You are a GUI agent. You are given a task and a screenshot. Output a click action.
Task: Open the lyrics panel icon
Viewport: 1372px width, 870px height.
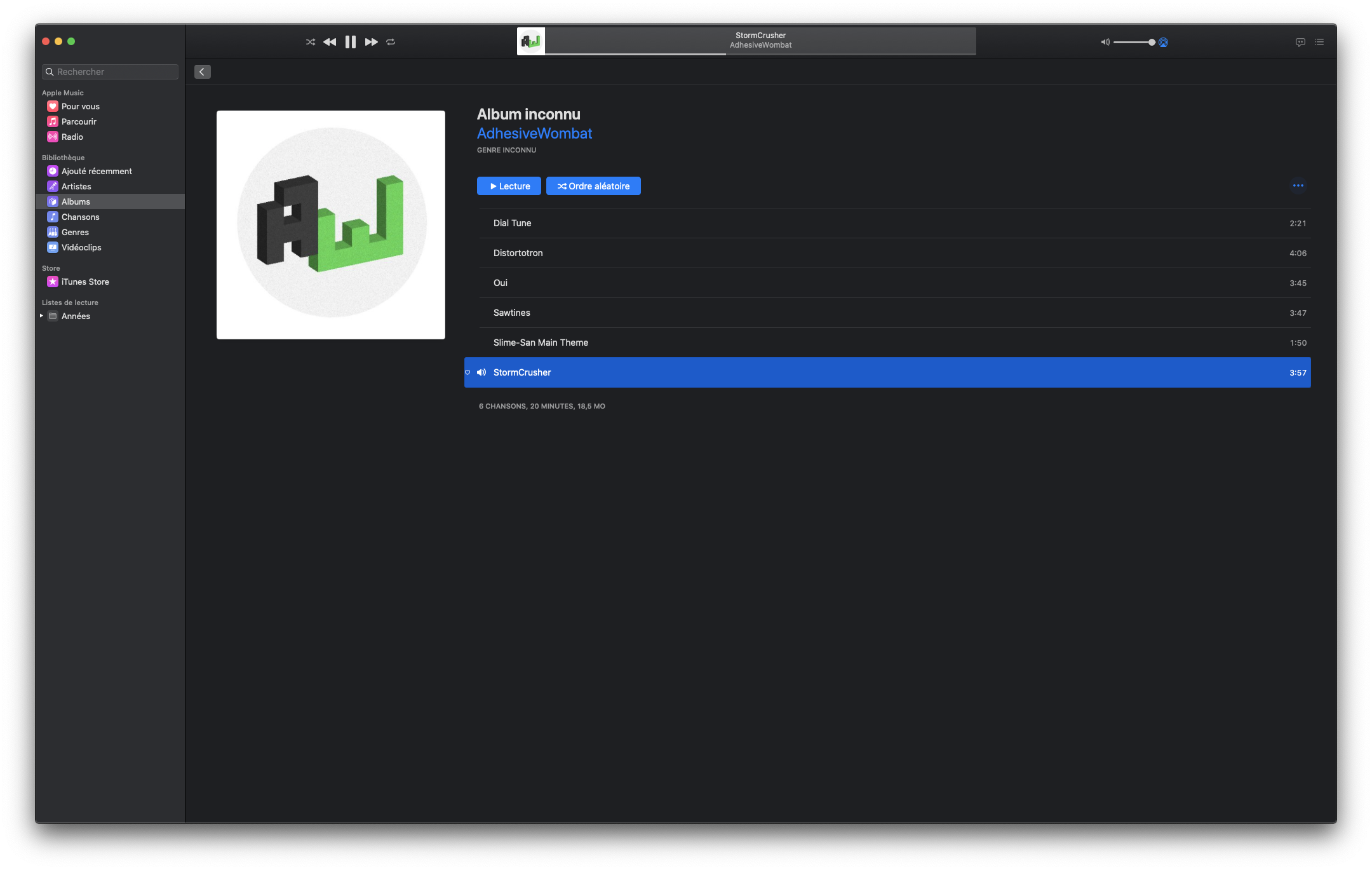point(1300,42)
